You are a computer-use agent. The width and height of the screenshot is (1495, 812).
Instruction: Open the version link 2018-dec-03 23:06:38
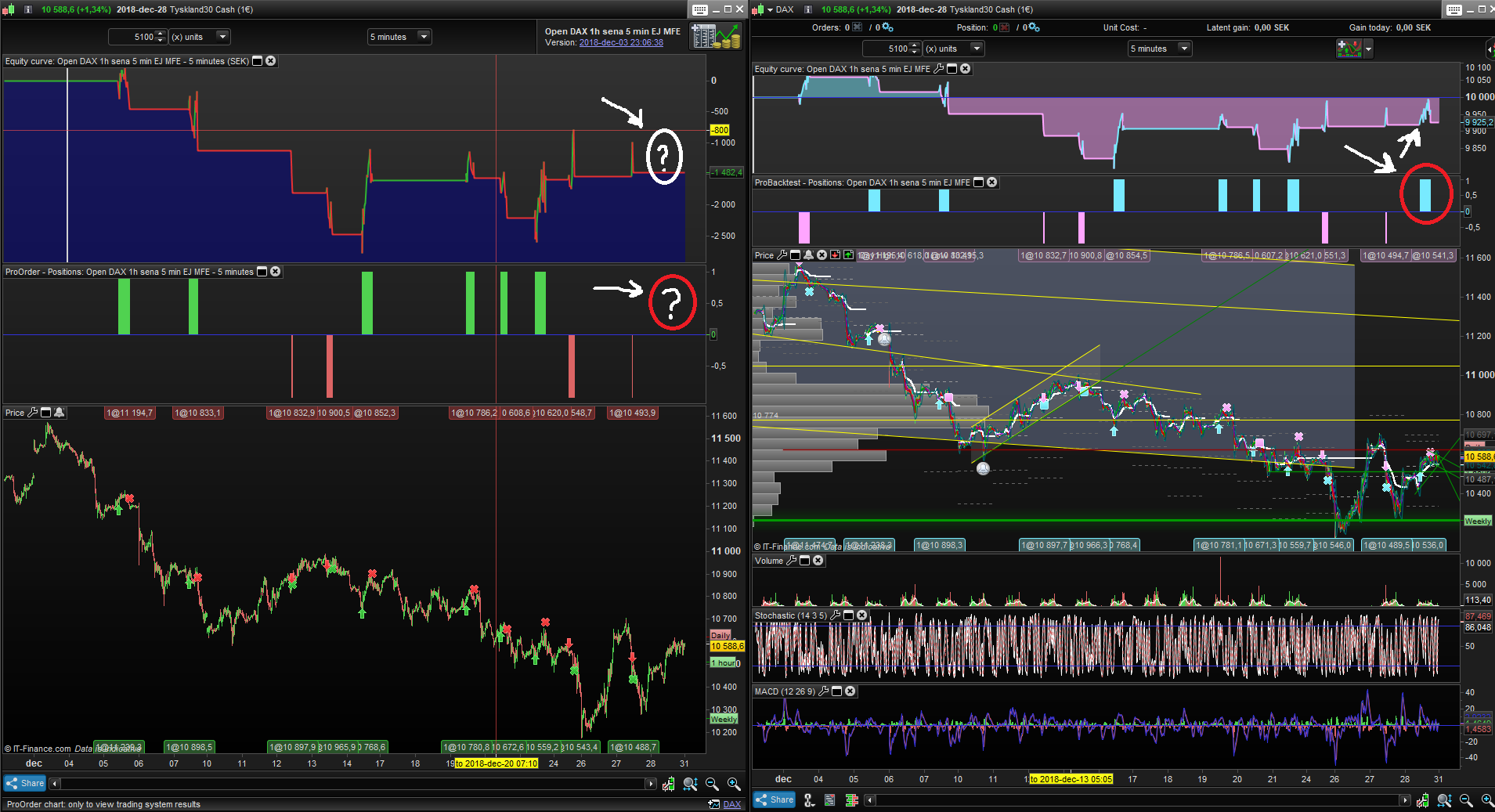620,43
